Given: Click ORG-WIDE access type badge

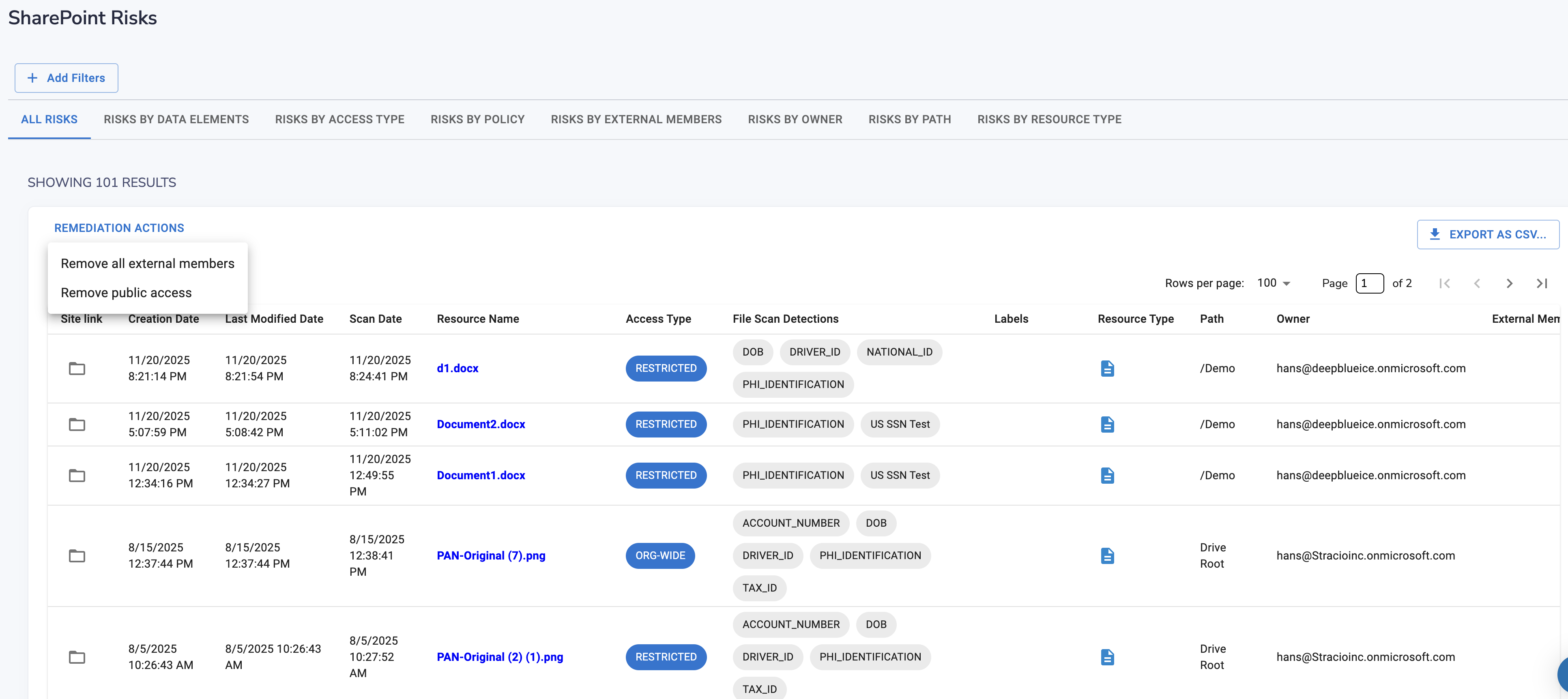Looking at the screenshot, I should pyautogui.click(x=660, y=555).
